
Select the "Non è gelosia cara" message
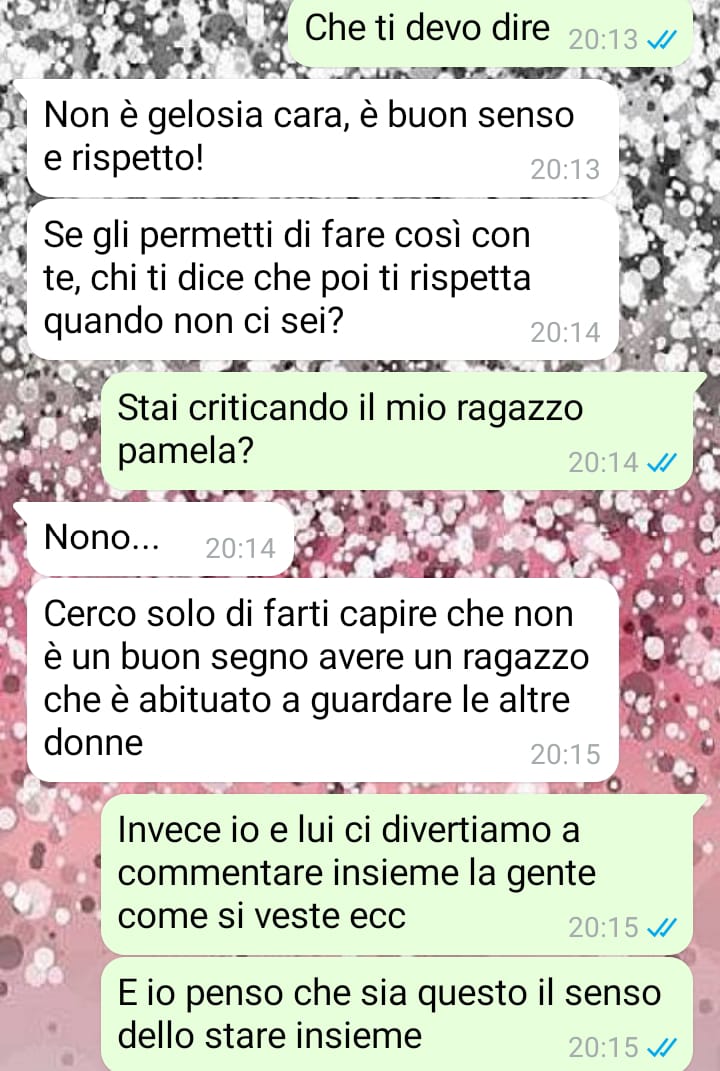[322, 138]
